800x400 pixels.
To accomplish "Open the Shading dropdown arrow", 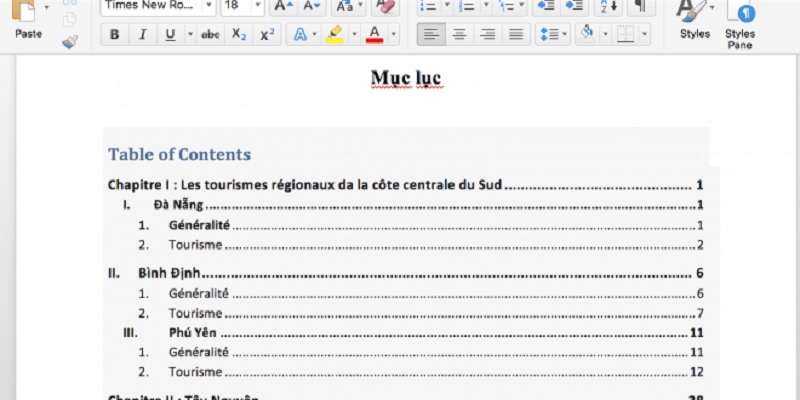I will click(605, 35).
